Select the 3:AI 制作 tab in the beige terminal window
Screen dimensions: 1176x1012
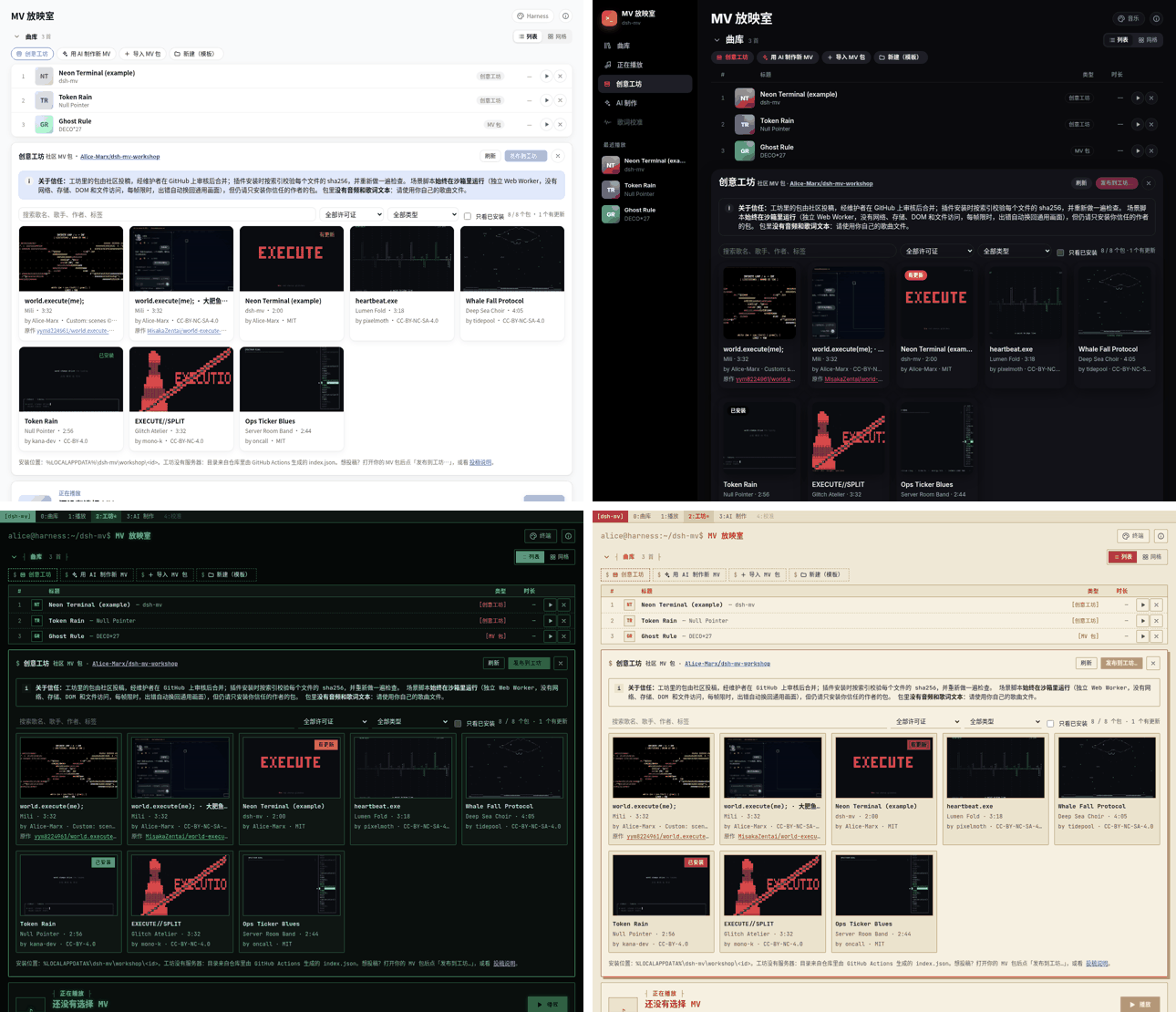733,516
